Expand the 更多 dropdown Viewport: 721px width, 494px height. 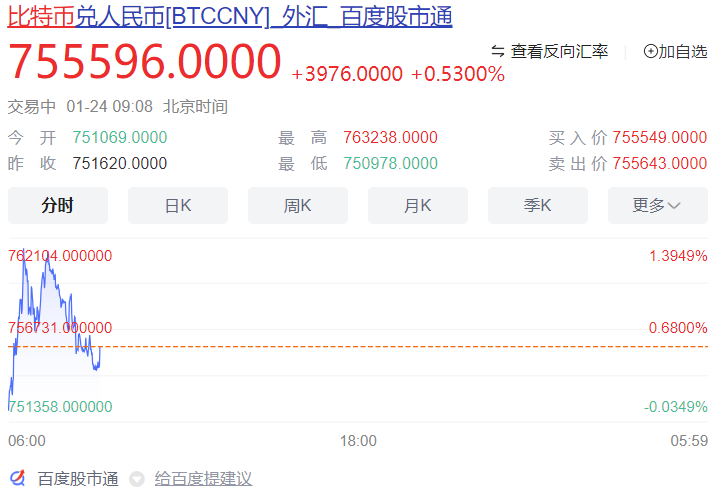pyautogui.click(x=658, y=205)
